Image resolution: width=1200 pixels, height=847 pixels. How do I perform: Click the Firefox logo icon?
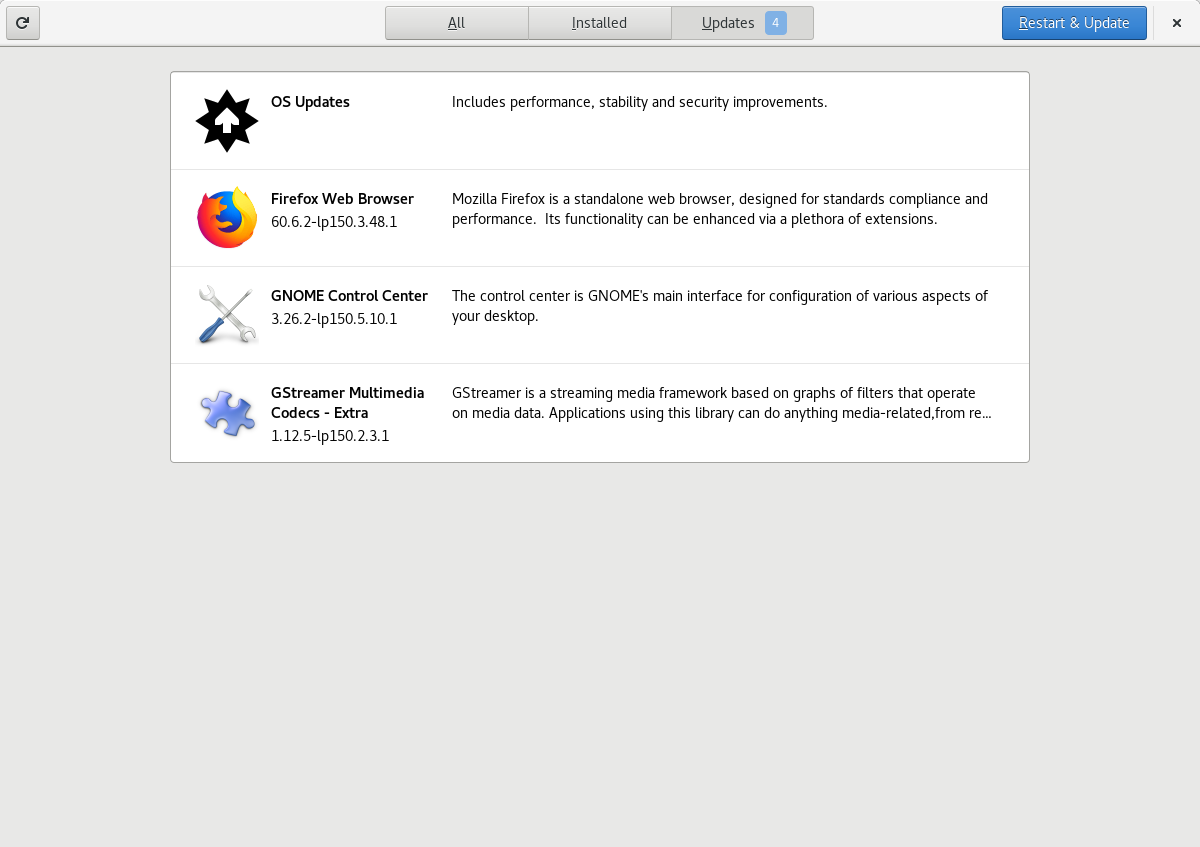[x=227, y=217]
